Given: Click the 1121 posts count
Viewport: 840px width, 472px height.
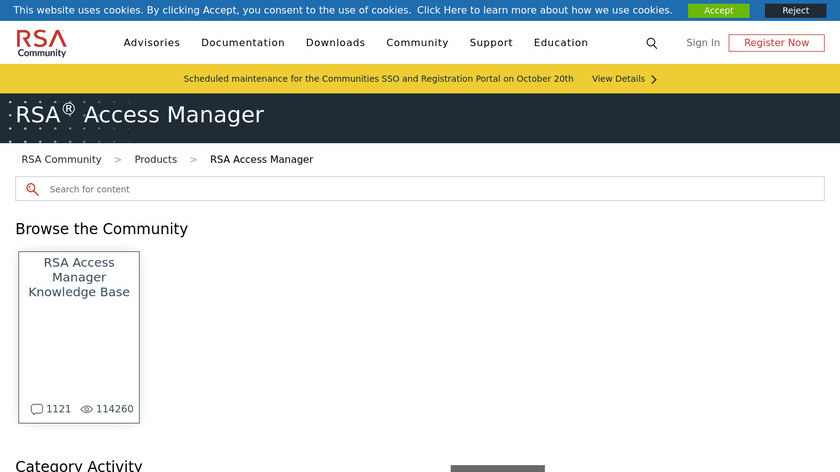Looking at the screenshot, I should (58, 409).
